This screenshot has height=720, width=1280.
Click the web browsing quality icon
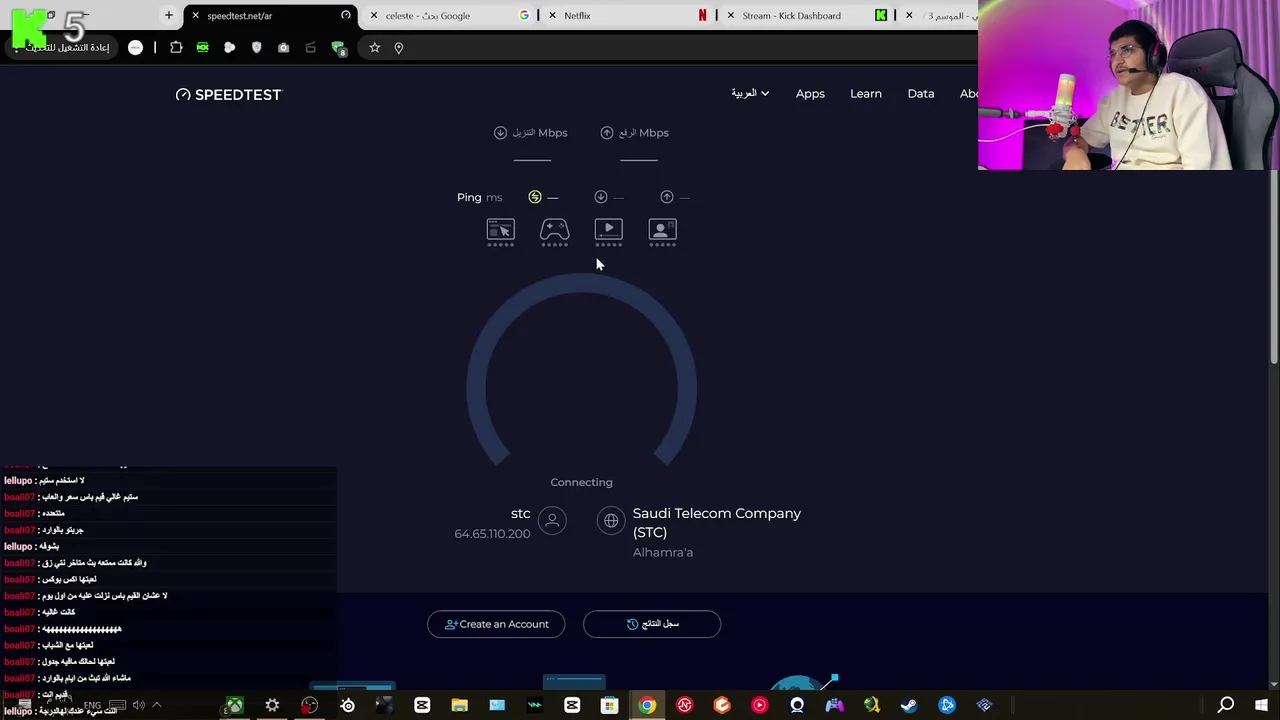click(x=500, y=232)
